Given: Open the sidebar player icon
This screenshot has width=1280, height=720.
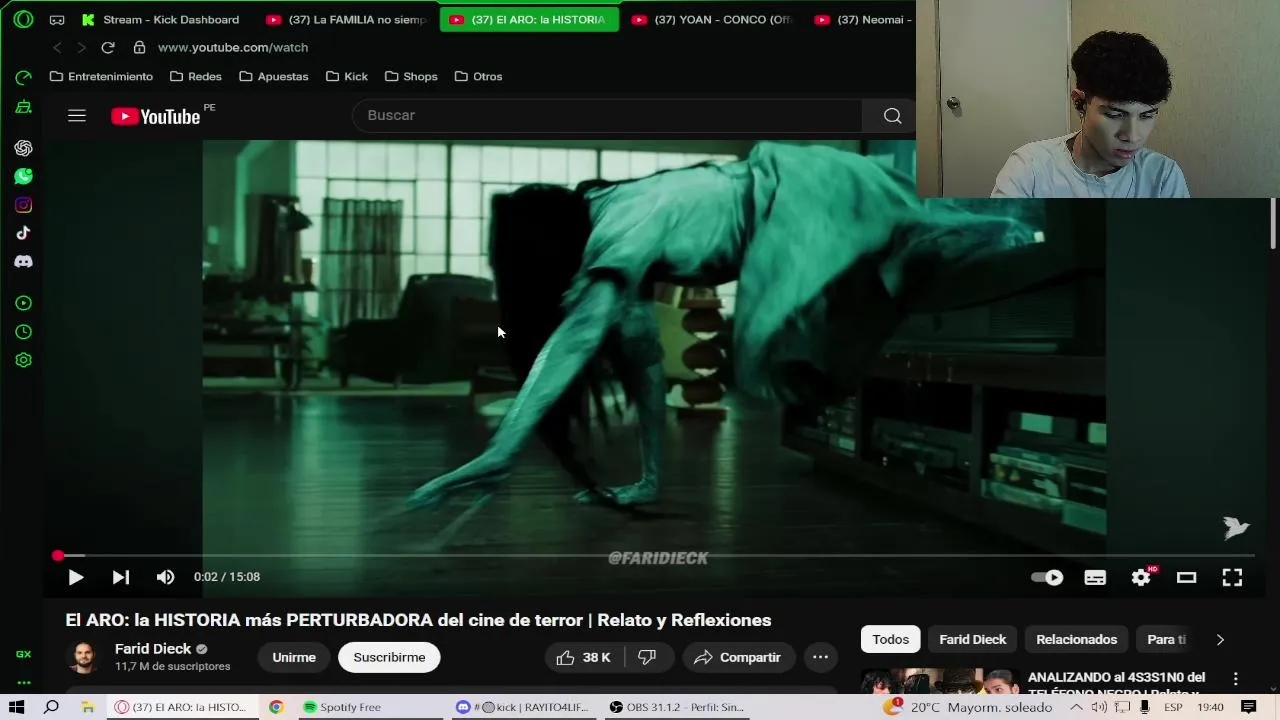Looking at the screenshot, I should click(23, 303).
